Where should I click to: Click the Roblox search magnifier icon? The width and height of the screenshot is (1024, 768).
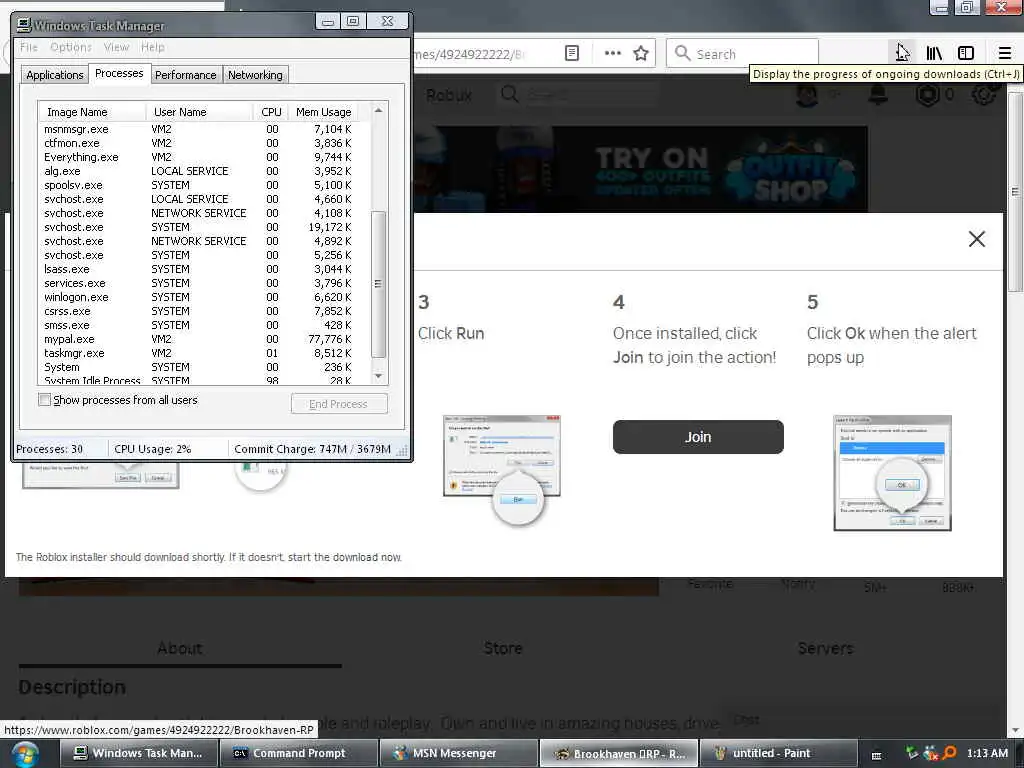pos(509,95)
